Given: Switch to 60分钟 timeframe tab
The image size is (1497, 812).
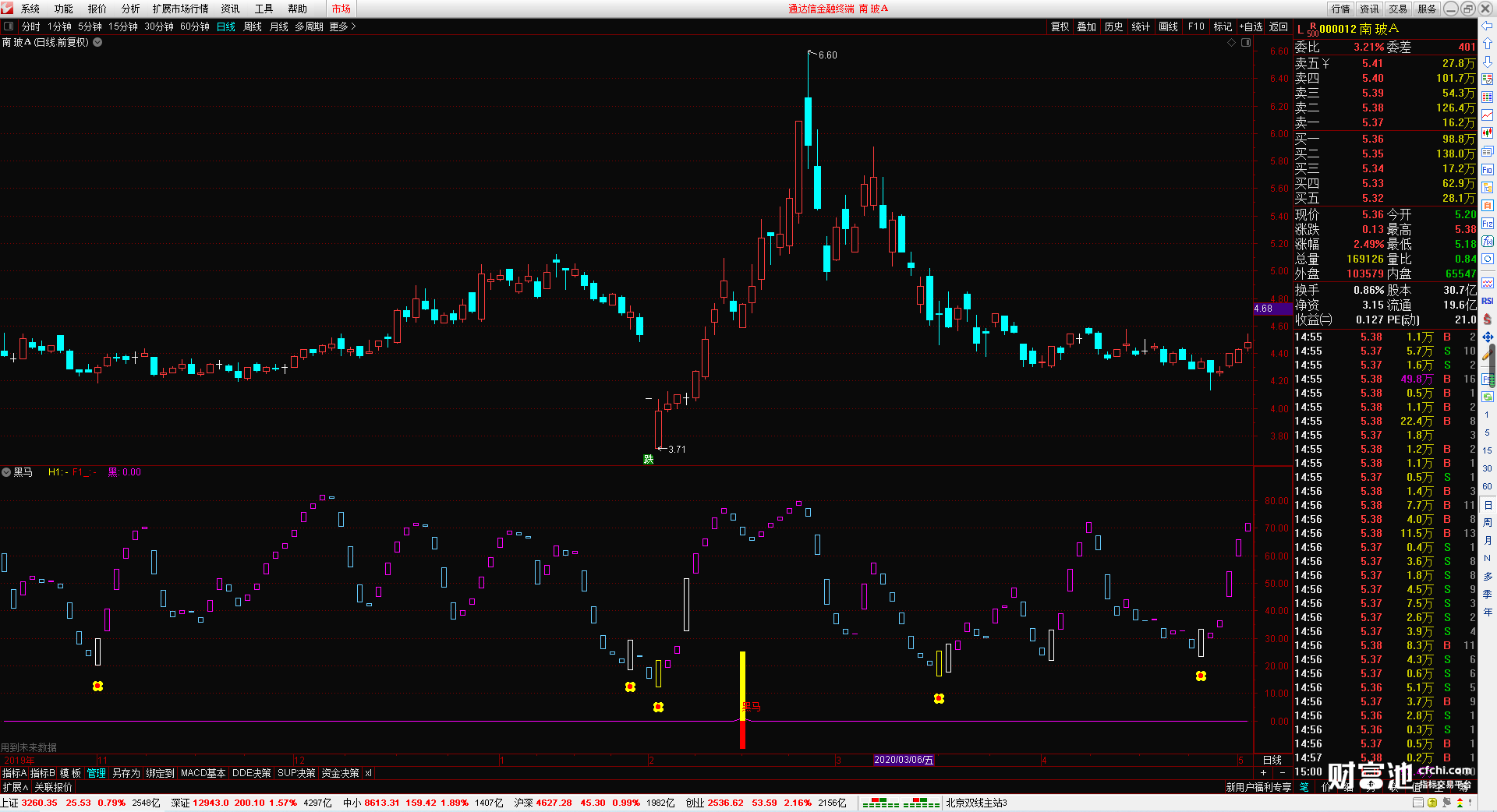Looking at the screenshot, I should coord(195,26).
